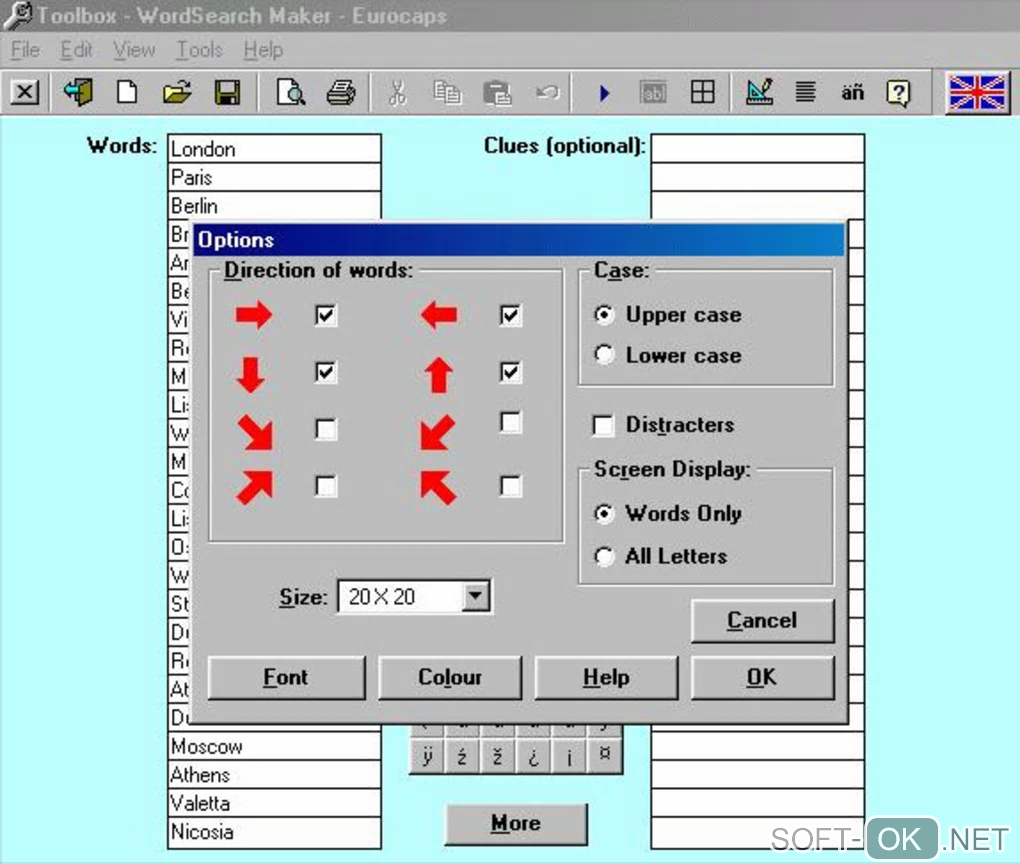The width and height of the screenshot is (1020, 864).
Task: Click the Options dialog title bar
Action: coord(519,239)
